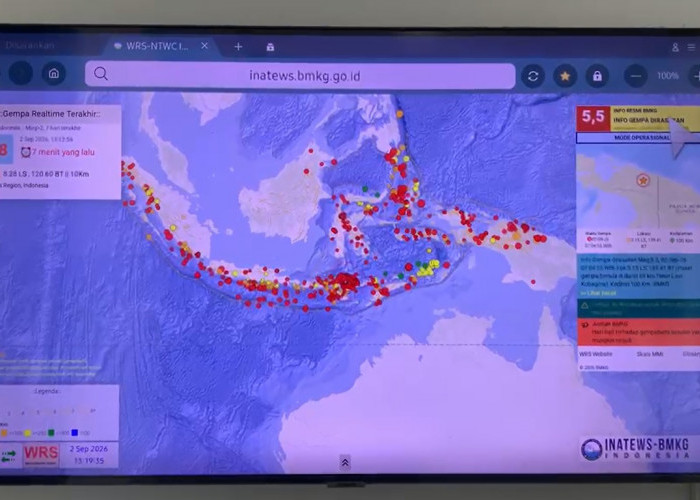Click the red Arahan BMKG notice
This screenshot has height=500, width=700.
click(x=638, y=332)
